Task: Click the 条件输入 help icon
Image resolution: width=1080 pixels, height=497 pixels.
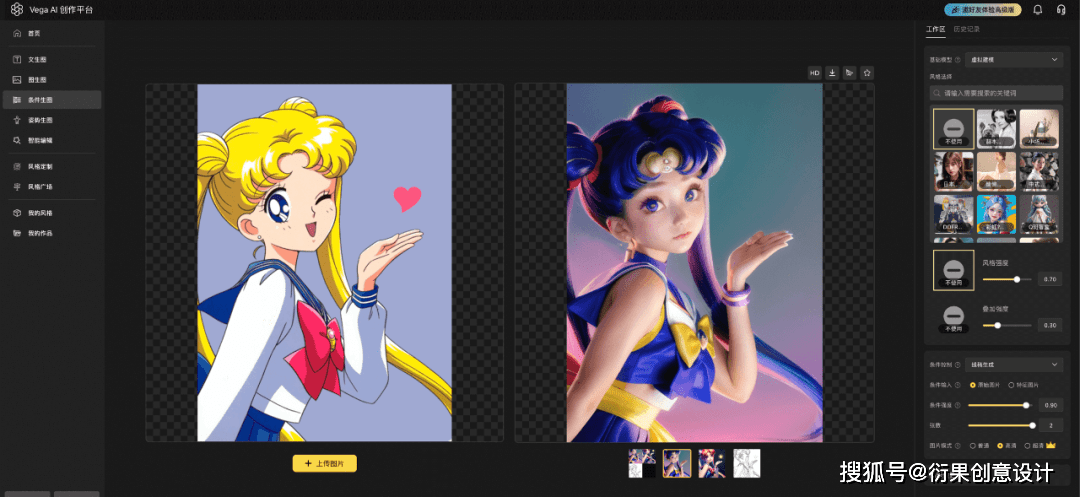Action: [x=958, y=385]
